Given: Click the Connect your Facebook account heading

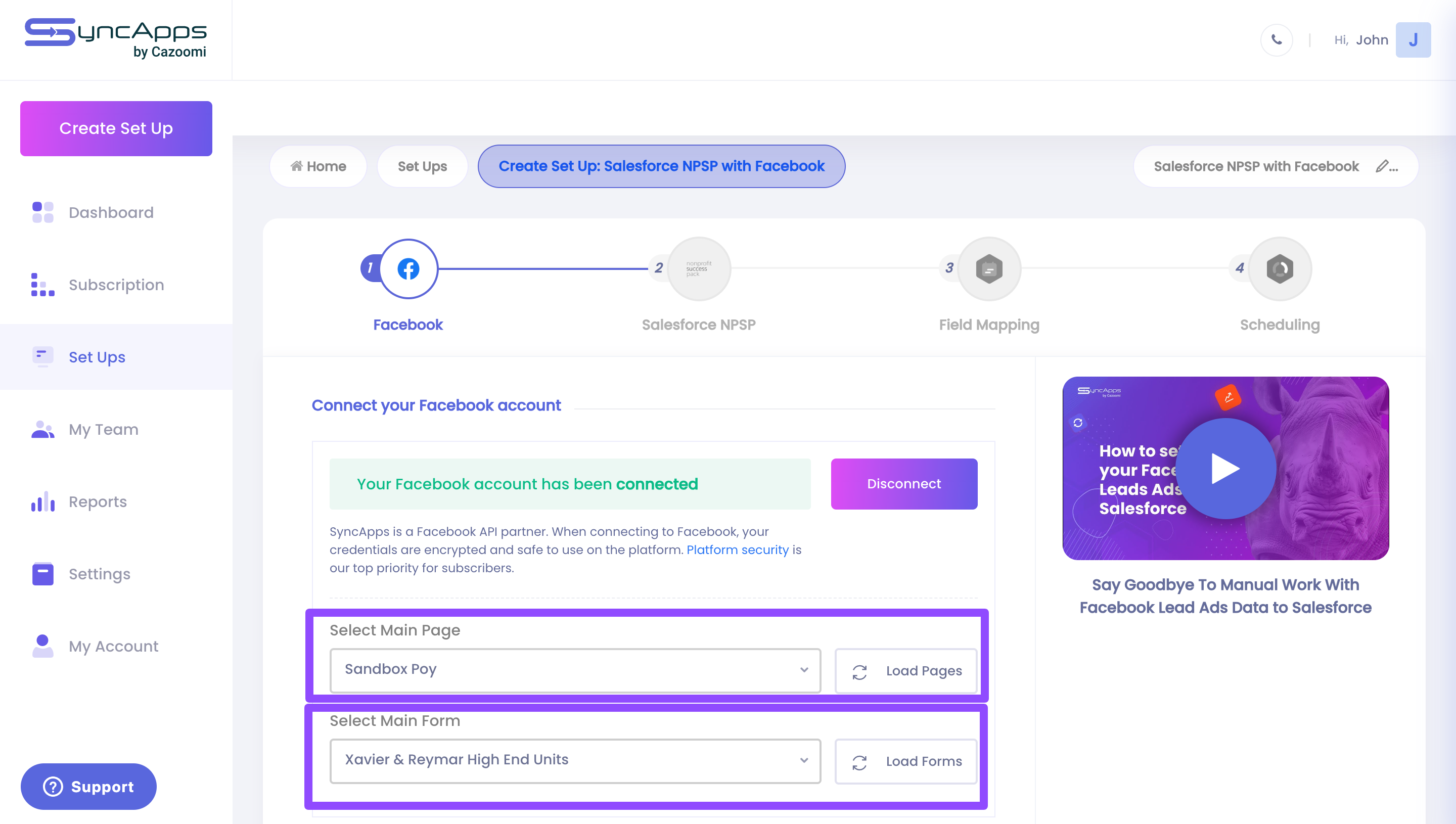Looking at the screenshot, I should [436, 405].
